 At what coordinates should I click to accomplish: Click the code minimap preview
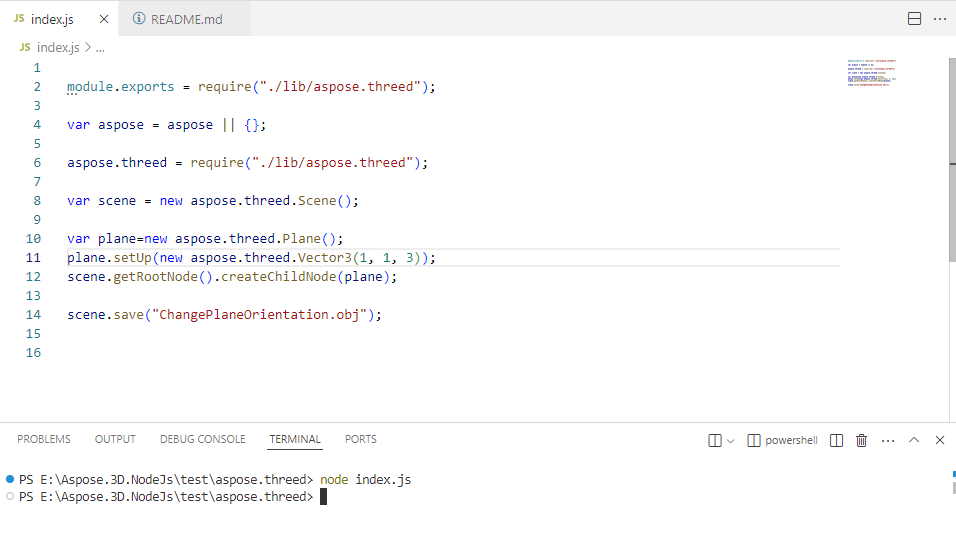(x=871, y=73)
